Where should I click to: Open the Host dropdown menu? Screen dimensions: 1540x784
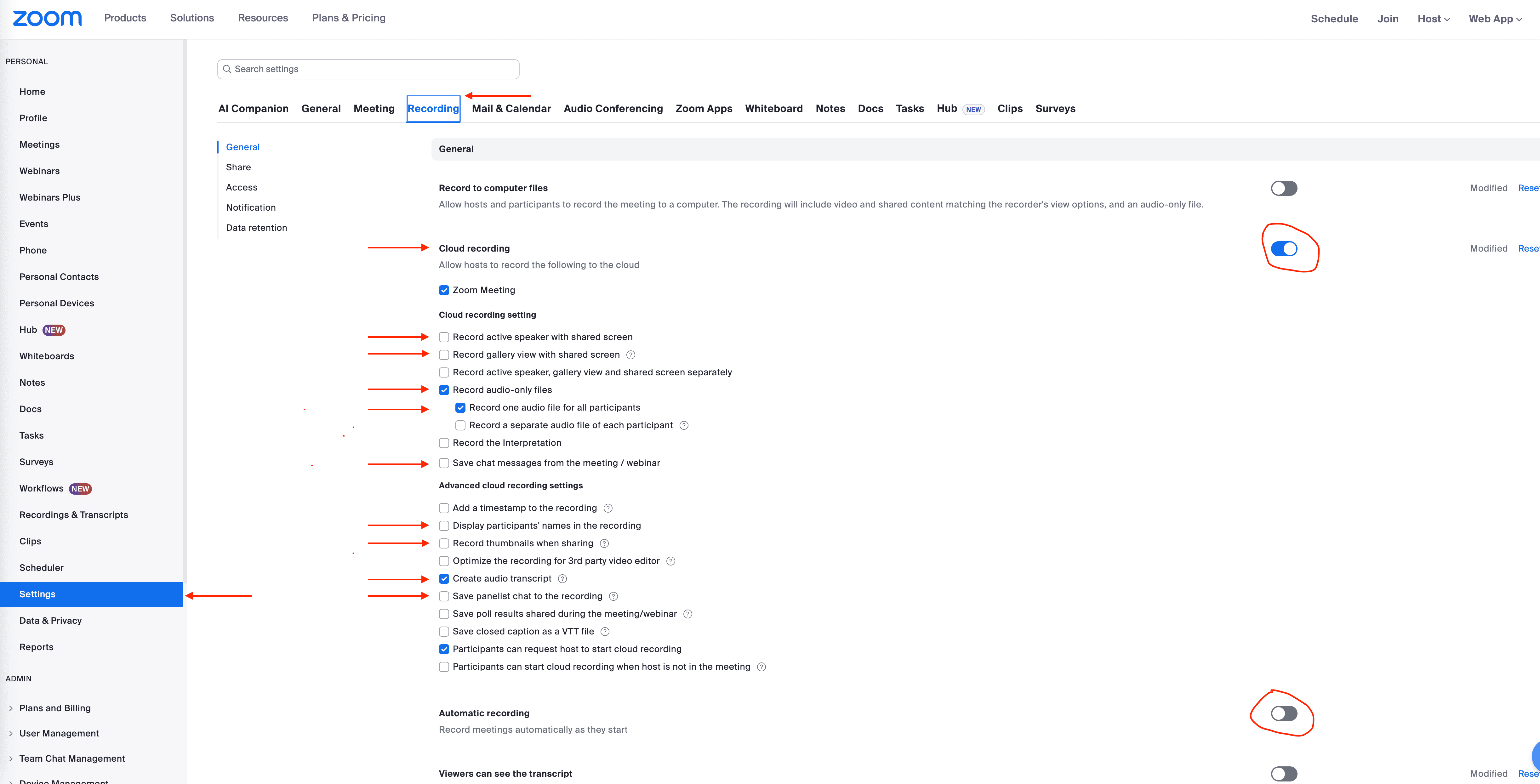[x=1433, y=19]
